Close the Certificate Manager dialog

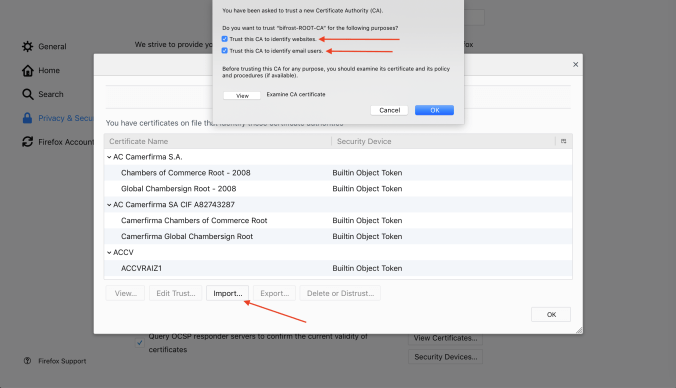click(575, 64)
